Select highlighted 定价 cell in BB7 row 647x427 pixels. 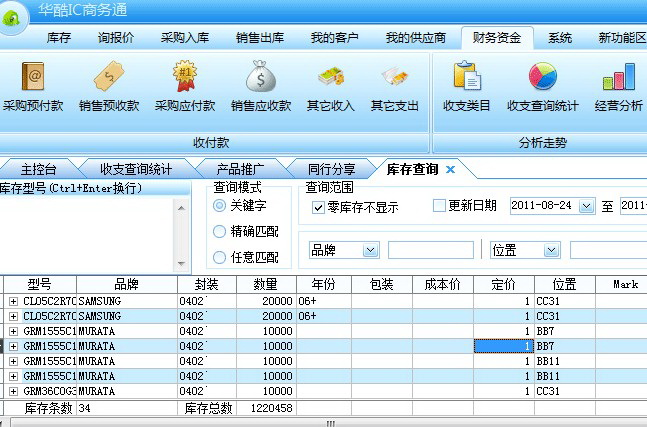tap(504, 347)
